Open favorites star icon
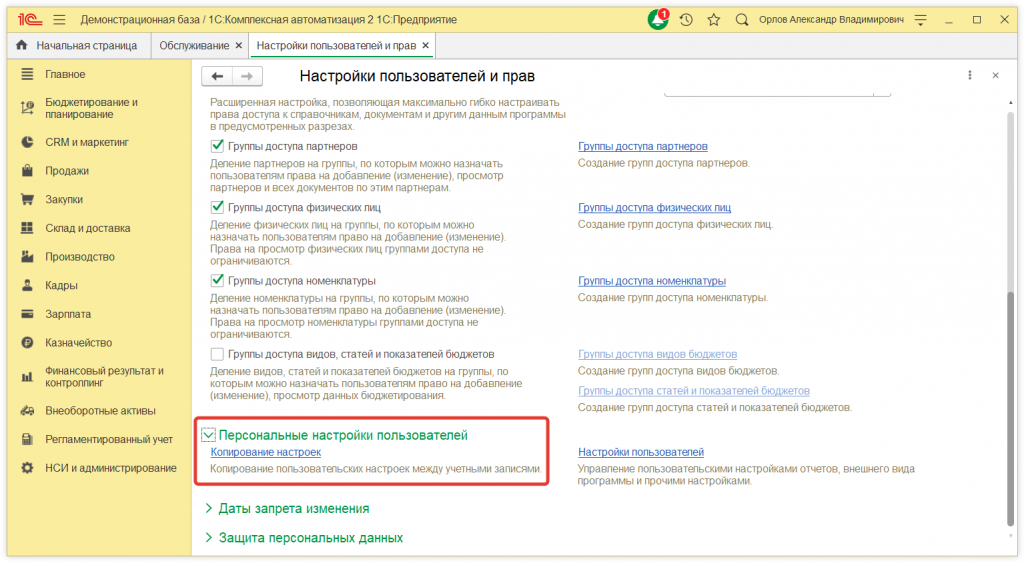The image size is (1024, 563). click(x=713, y=20)
